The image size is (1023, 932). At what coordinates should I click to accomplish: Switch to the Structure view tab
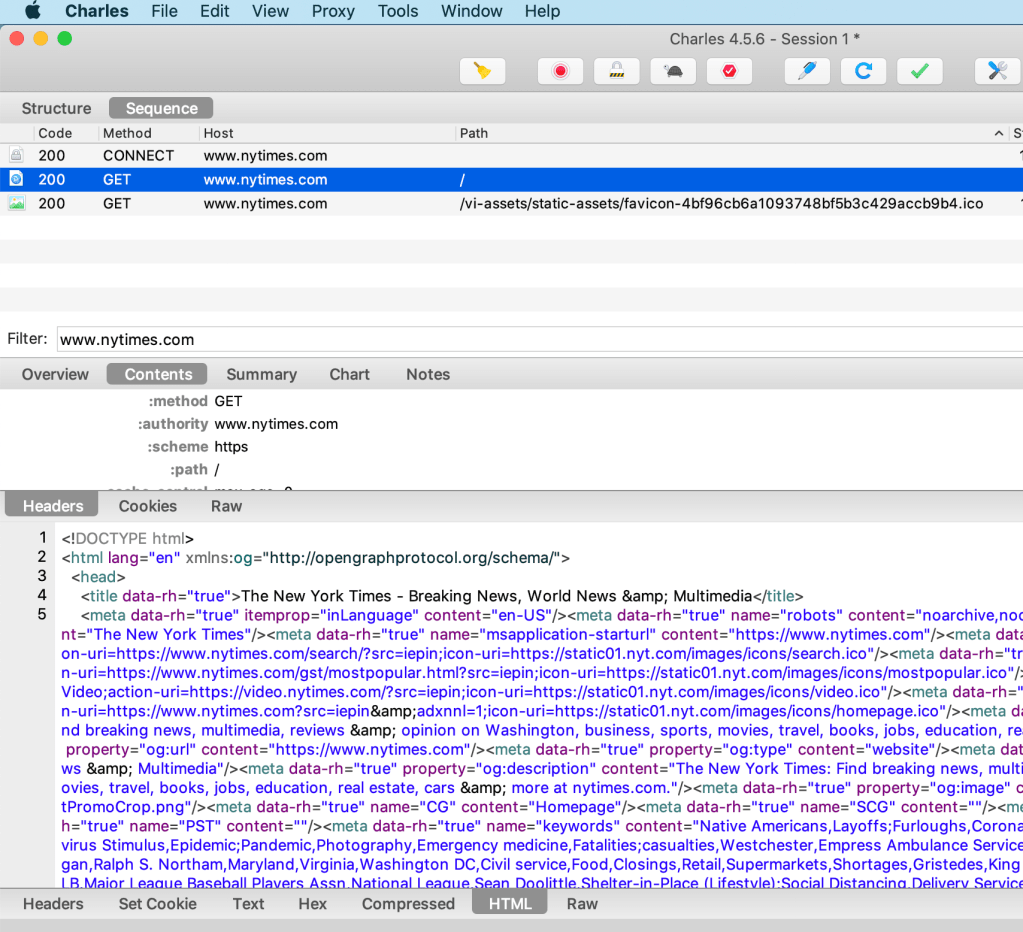pyautogui.click(x=56, y=108)
